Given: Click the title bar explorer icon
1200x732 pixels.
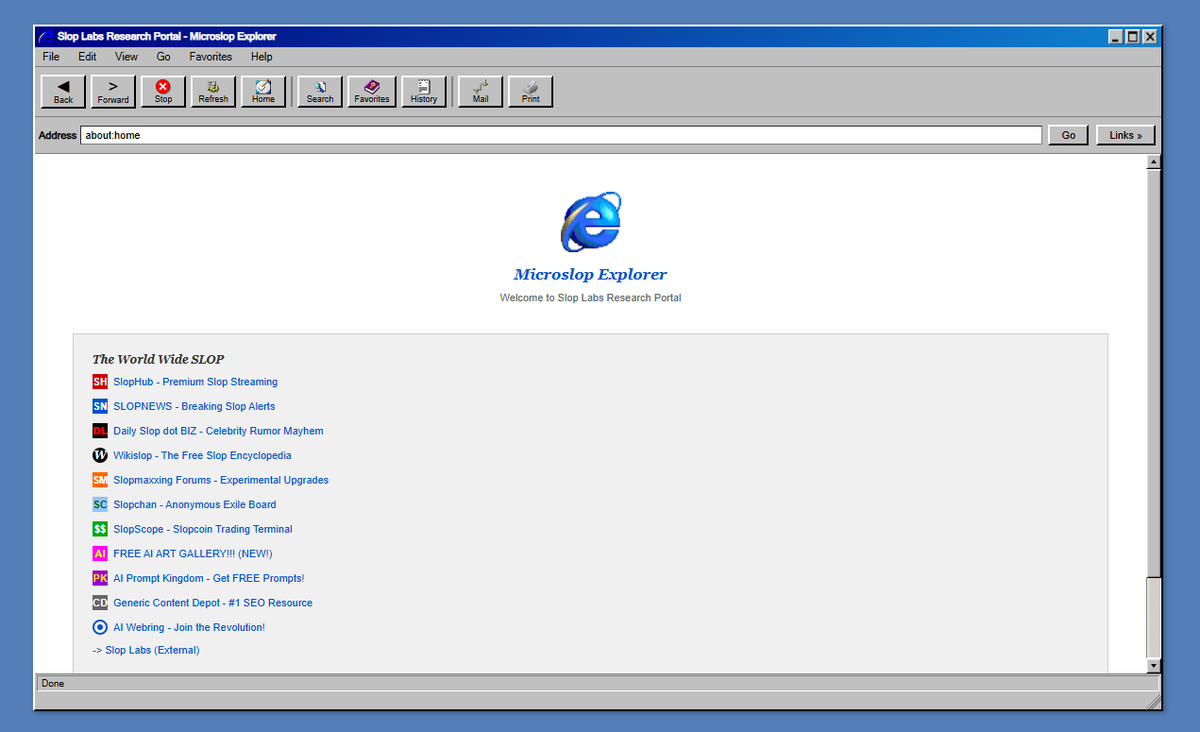Looking at the screenshot, I should pyautogui.click(x=46, y=37).
